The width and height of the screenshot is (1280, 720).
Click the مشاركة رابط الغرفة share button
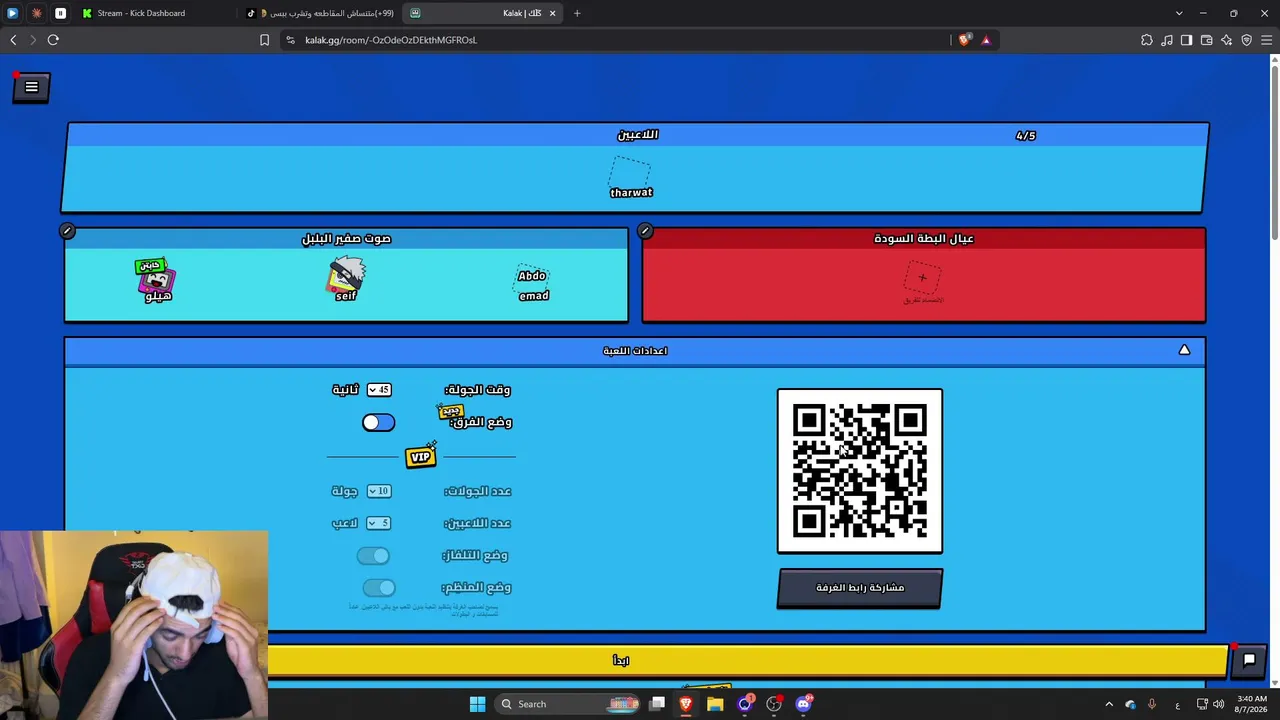point(860,588)
